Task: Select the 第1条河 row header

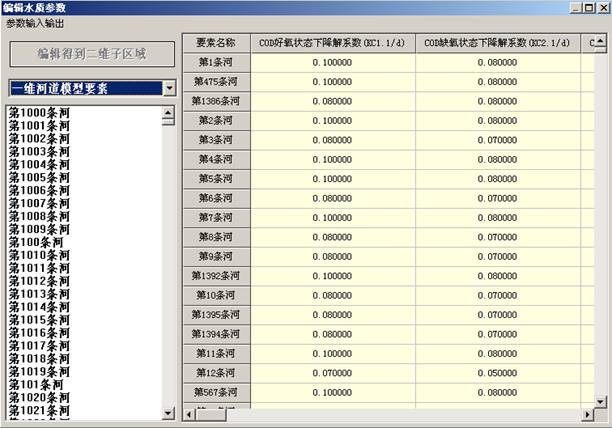Action: (214, 62)
